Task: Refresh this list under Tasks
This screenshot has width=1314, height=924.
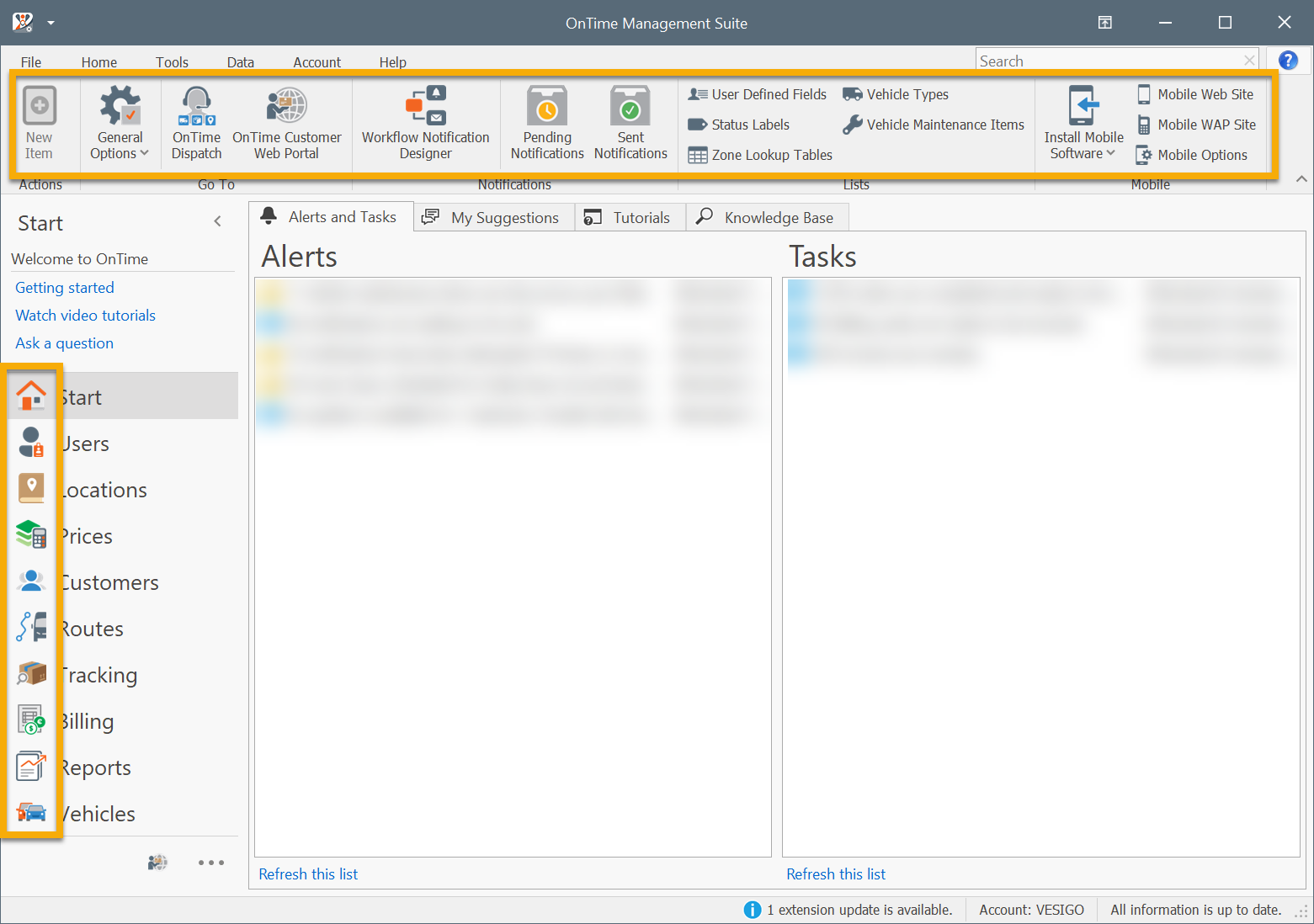Action: click(836, 874)
